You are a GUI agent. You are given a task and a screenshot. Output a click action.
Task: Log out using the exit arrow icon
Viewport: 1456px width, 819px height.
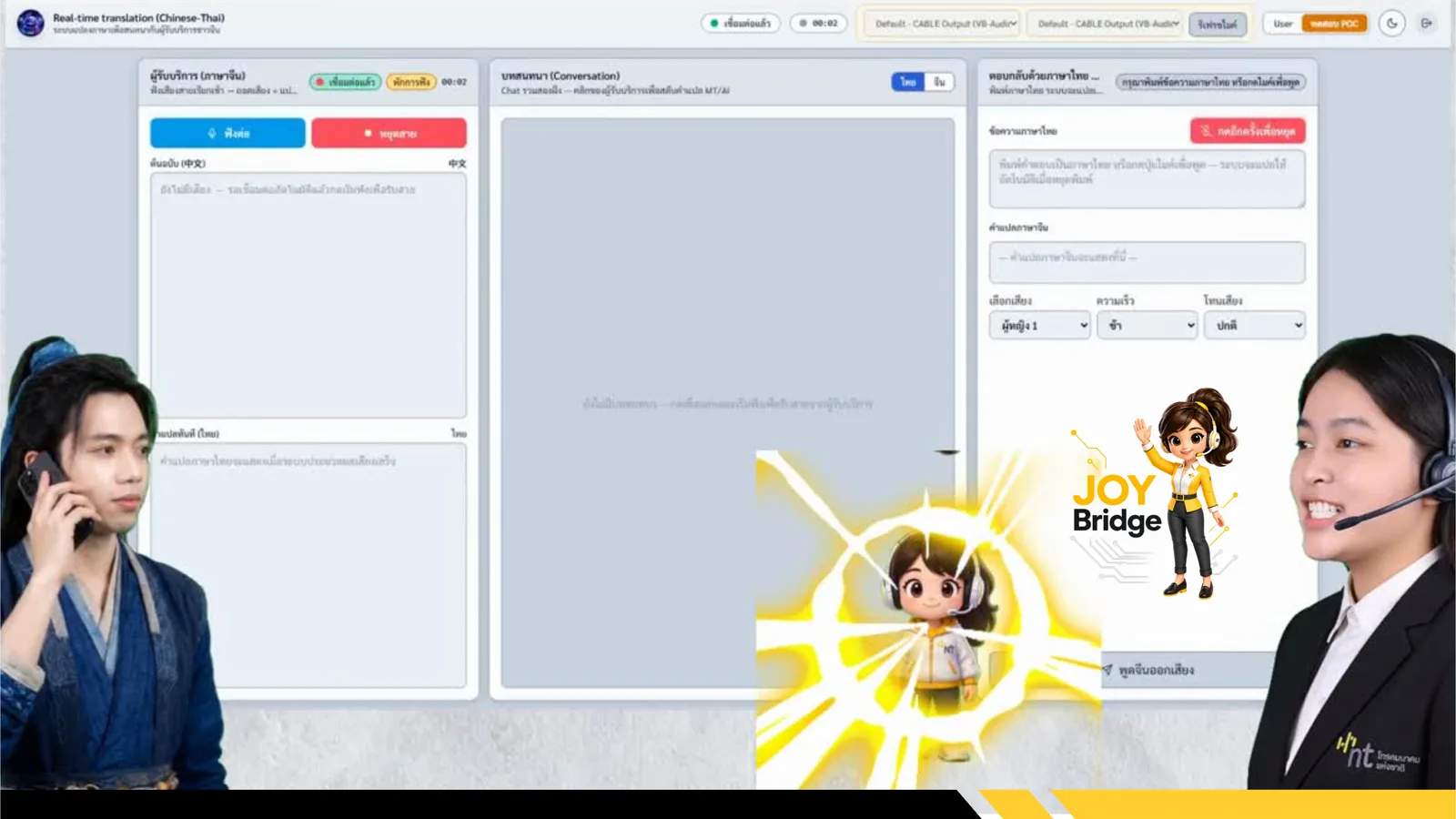1426,24
